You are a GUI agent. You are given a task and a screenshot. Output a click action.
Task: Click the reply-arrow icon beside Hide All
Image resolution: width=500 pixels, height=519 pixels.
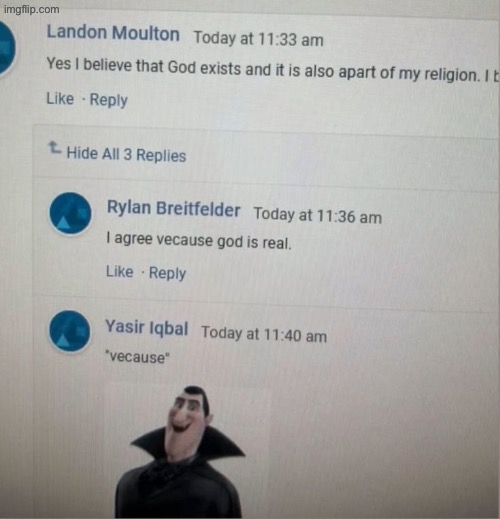coord(55,148)
